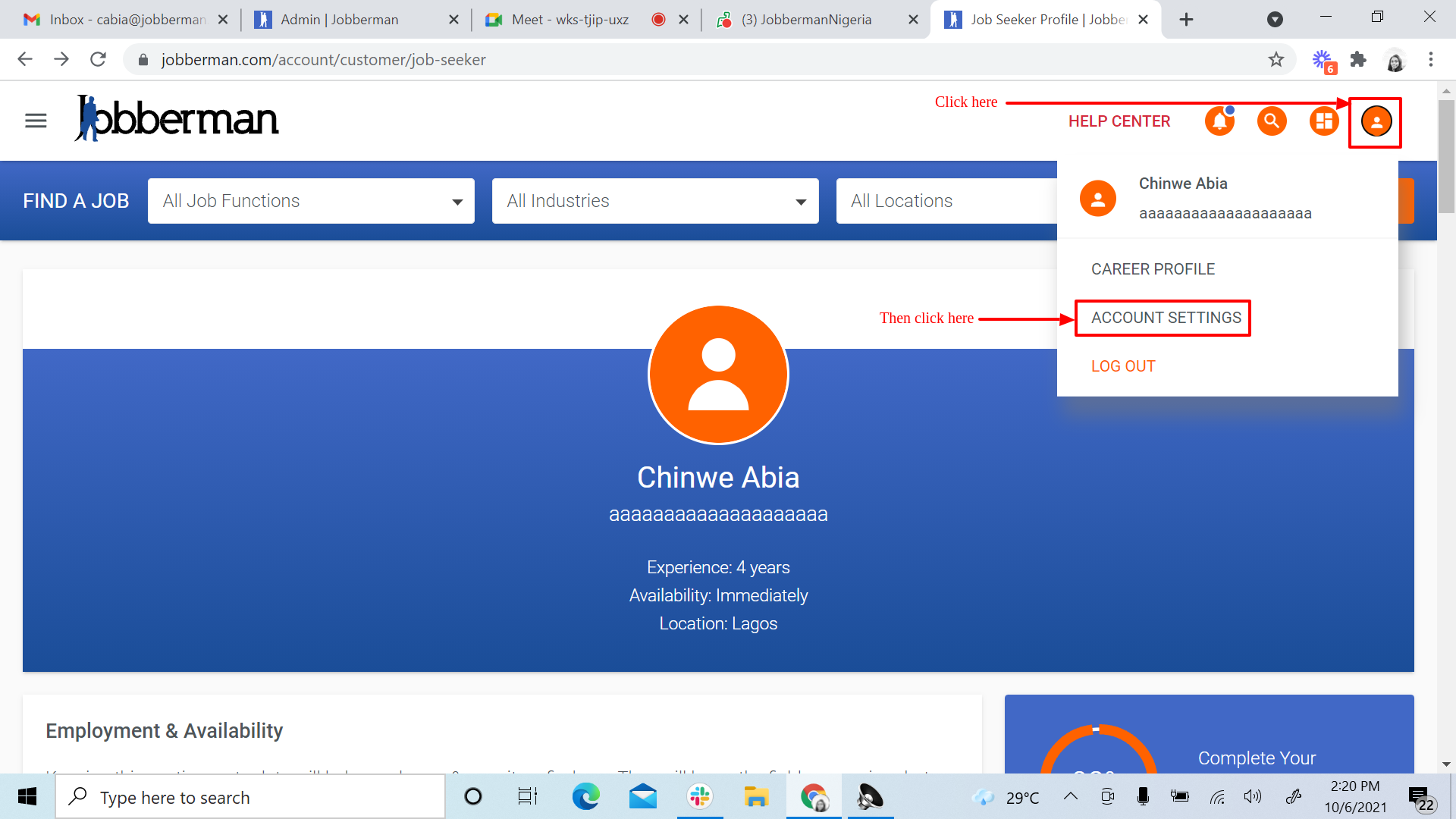
Task: Choose Career Profile in the dropdown menu
Action: click(x=1153, y=269)
